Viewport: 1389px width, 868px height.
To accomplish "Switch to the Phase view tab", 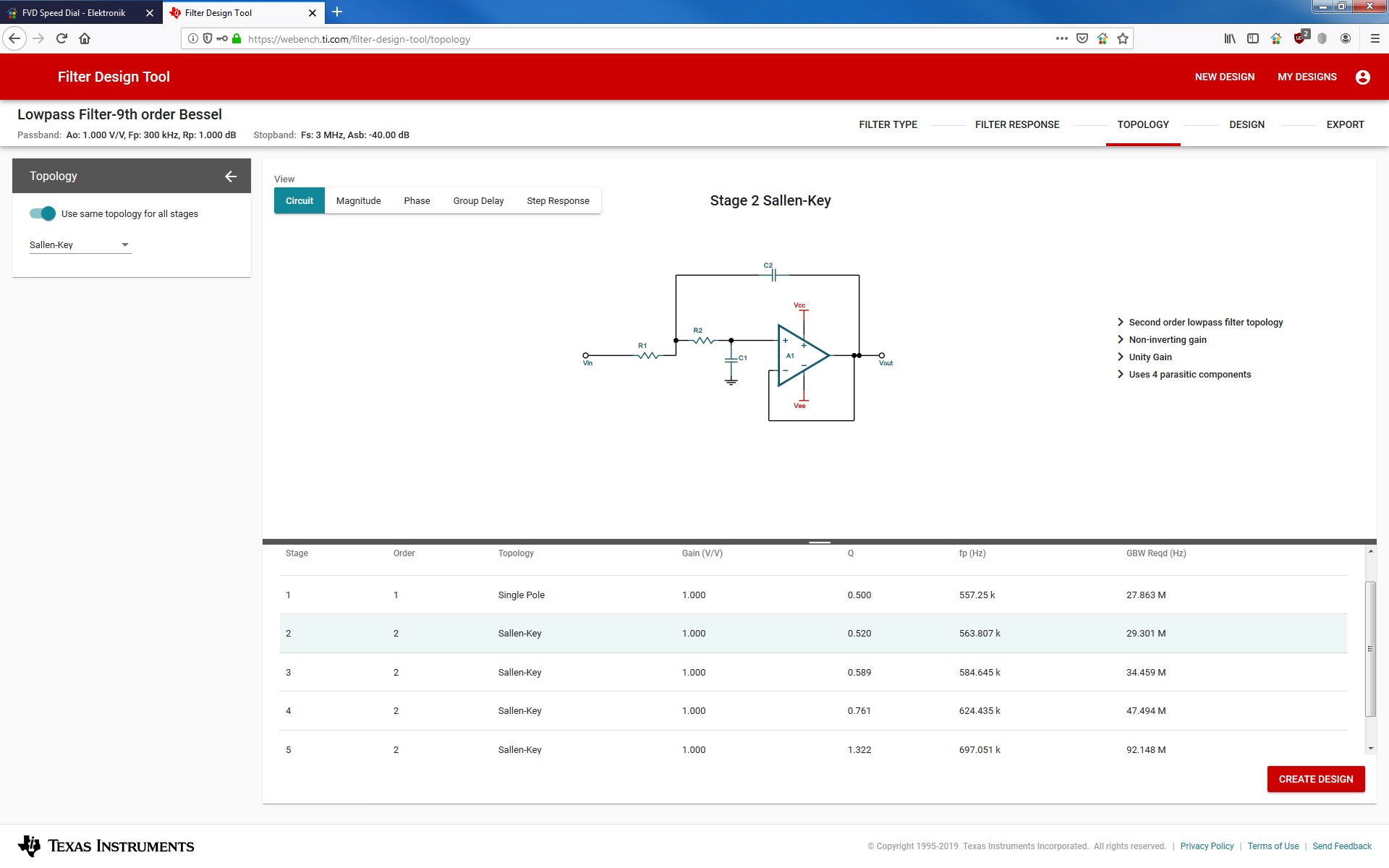I will [x=417, y=201].
